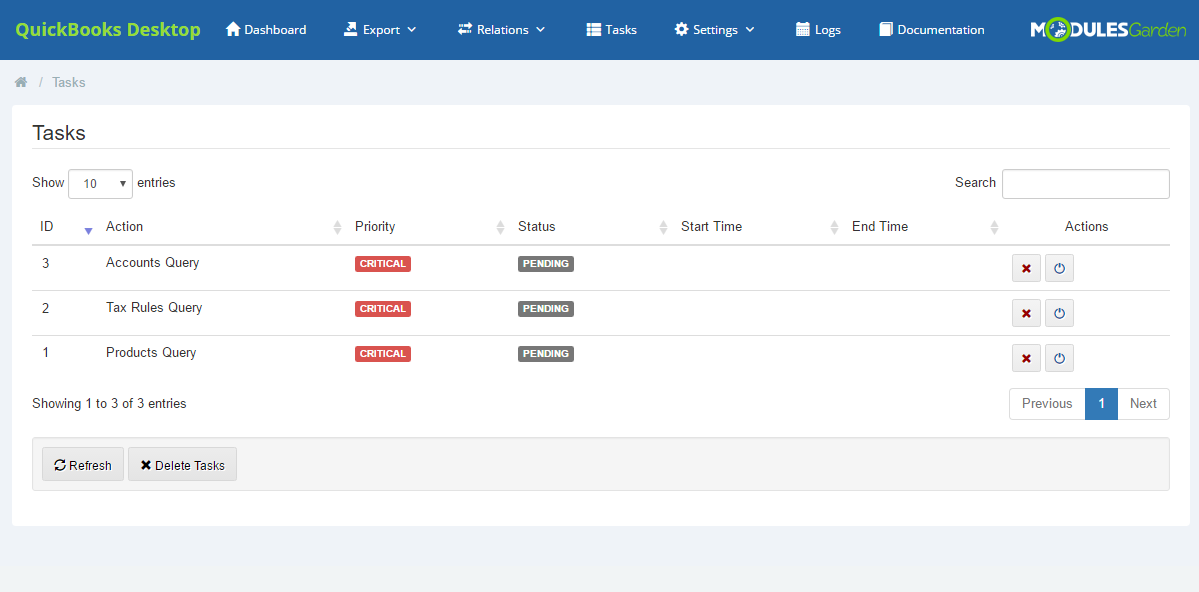
Task: Click the QuickBooks Desktop title link
Action: click(108, 30)
